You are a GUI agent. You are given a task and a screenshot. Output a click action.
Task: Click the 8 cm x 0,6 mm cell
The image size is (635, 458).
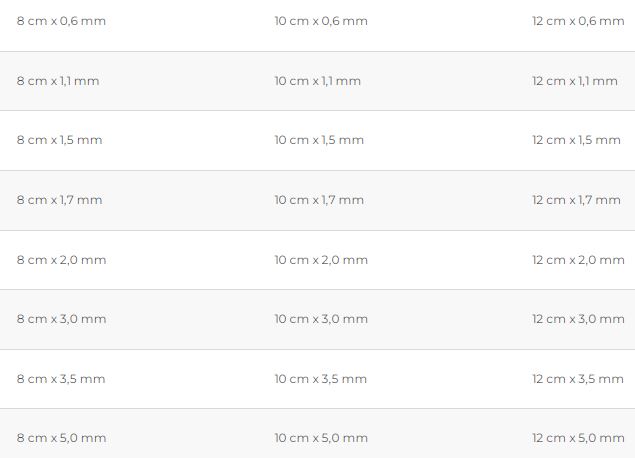tap(61, 21)
